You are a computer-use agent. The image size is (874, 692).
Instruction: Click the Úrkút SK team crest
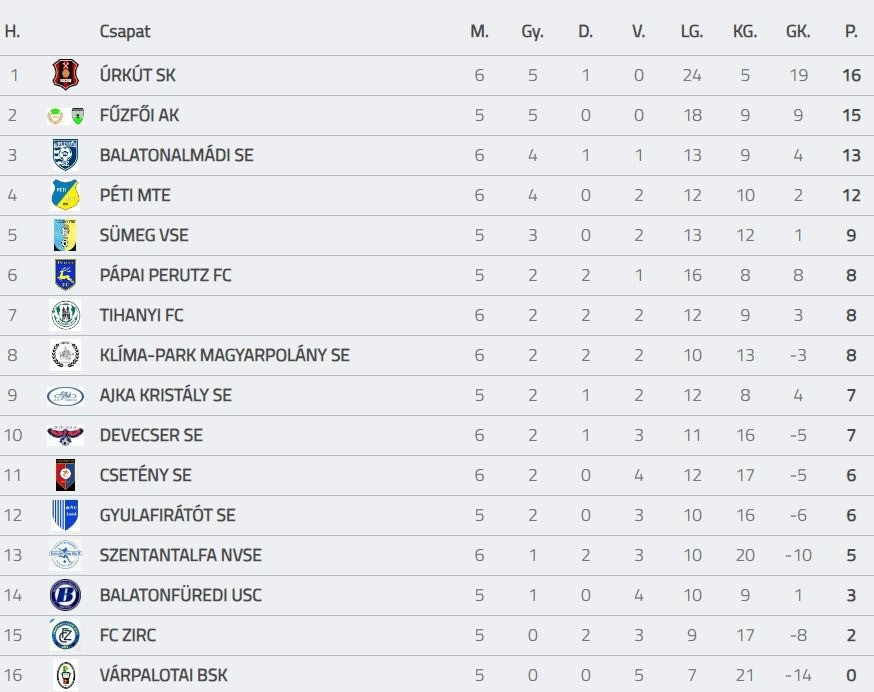click(65, 75)
